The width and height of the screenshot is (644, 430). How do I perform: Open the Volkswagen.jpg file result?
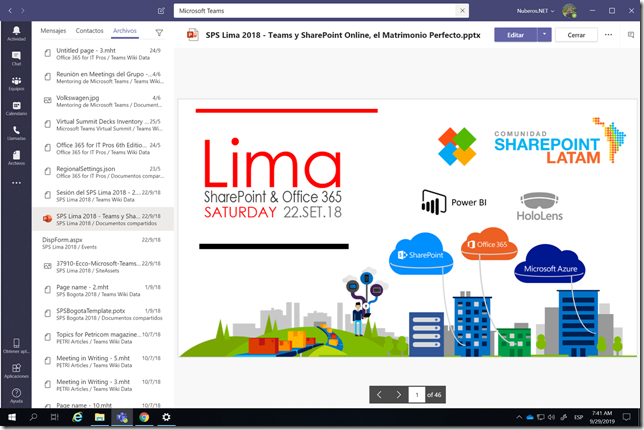(x=103, y=101)
